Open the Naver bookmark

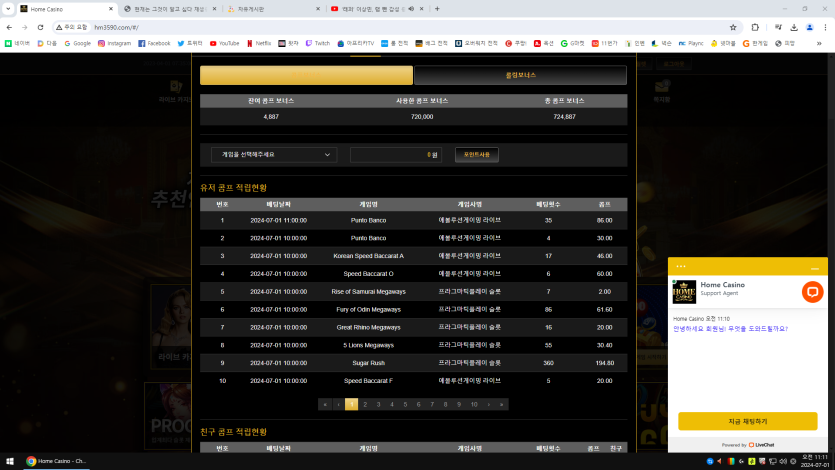(x=17, y=43)
